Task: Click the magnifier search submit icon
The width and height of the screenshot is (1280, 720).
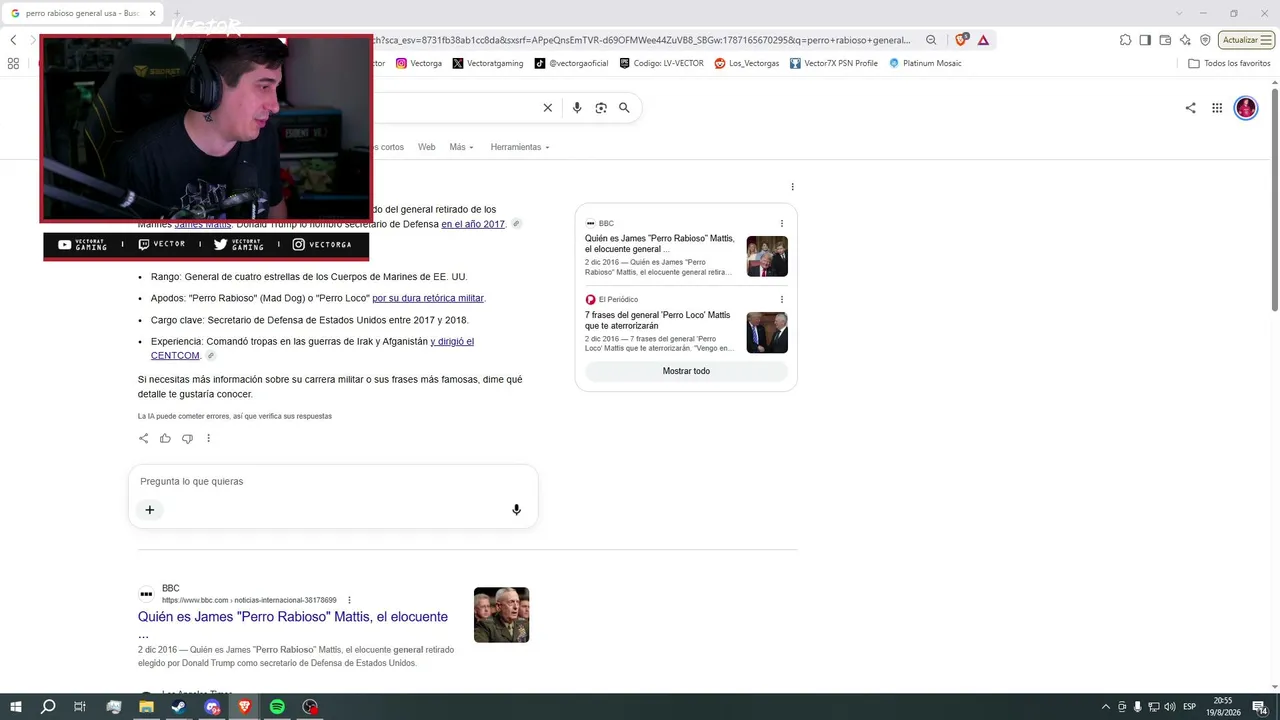Action: pyautogui.click(x=624, y=108)
